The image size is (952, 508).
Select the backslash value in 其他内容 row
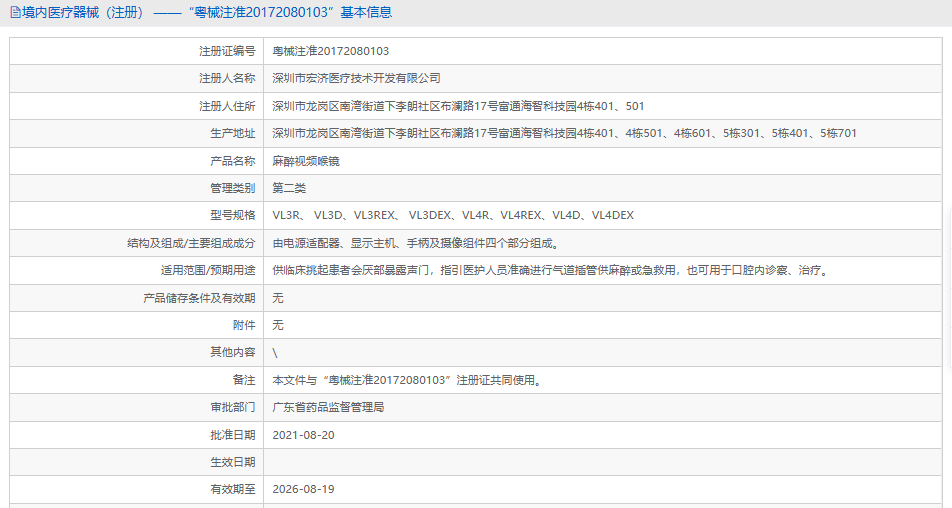coord(275,353)
